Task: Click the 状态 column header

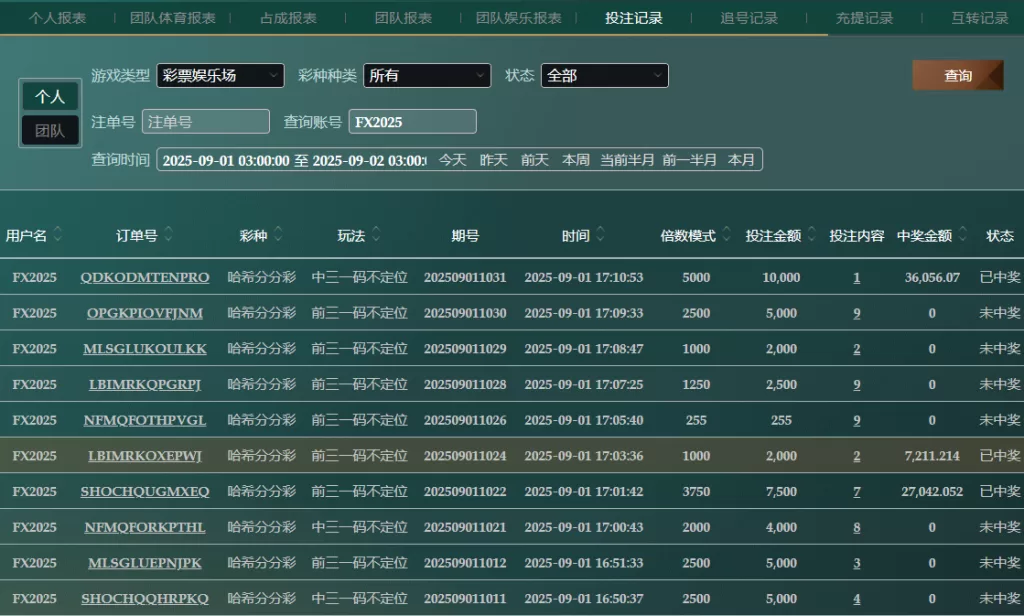Action: 1000,236
